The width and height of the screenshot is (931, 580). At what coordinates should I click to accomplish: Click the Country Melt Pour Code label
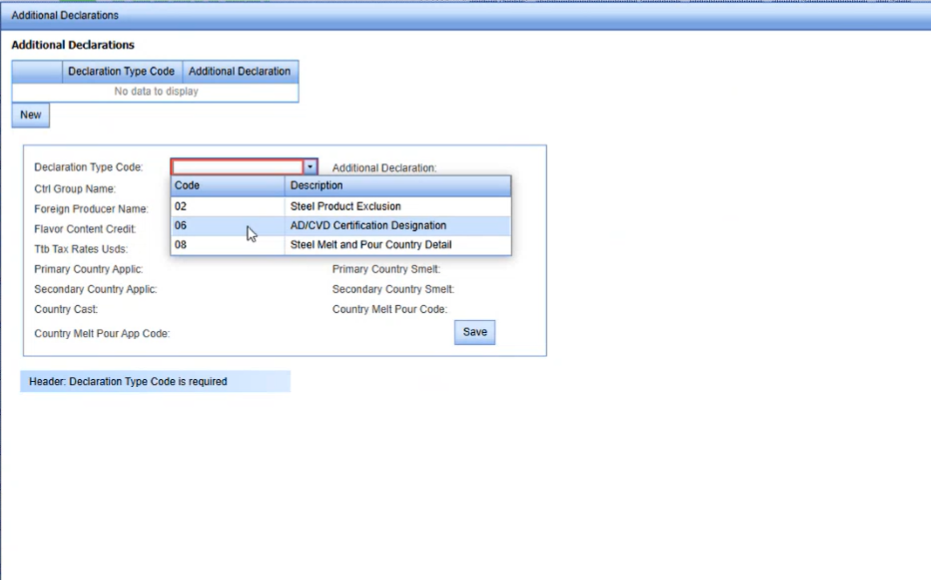coord(389,310)
